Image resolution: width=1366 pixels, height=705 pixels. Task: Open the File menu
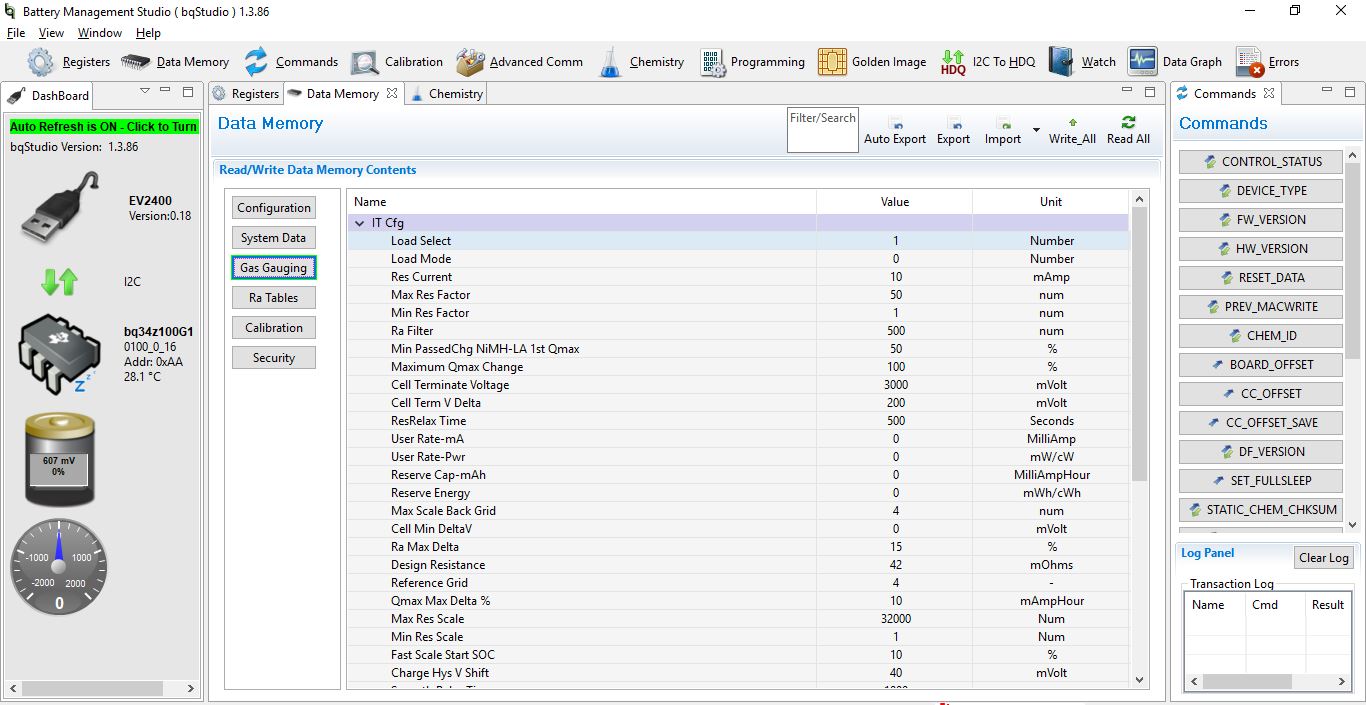15,33
